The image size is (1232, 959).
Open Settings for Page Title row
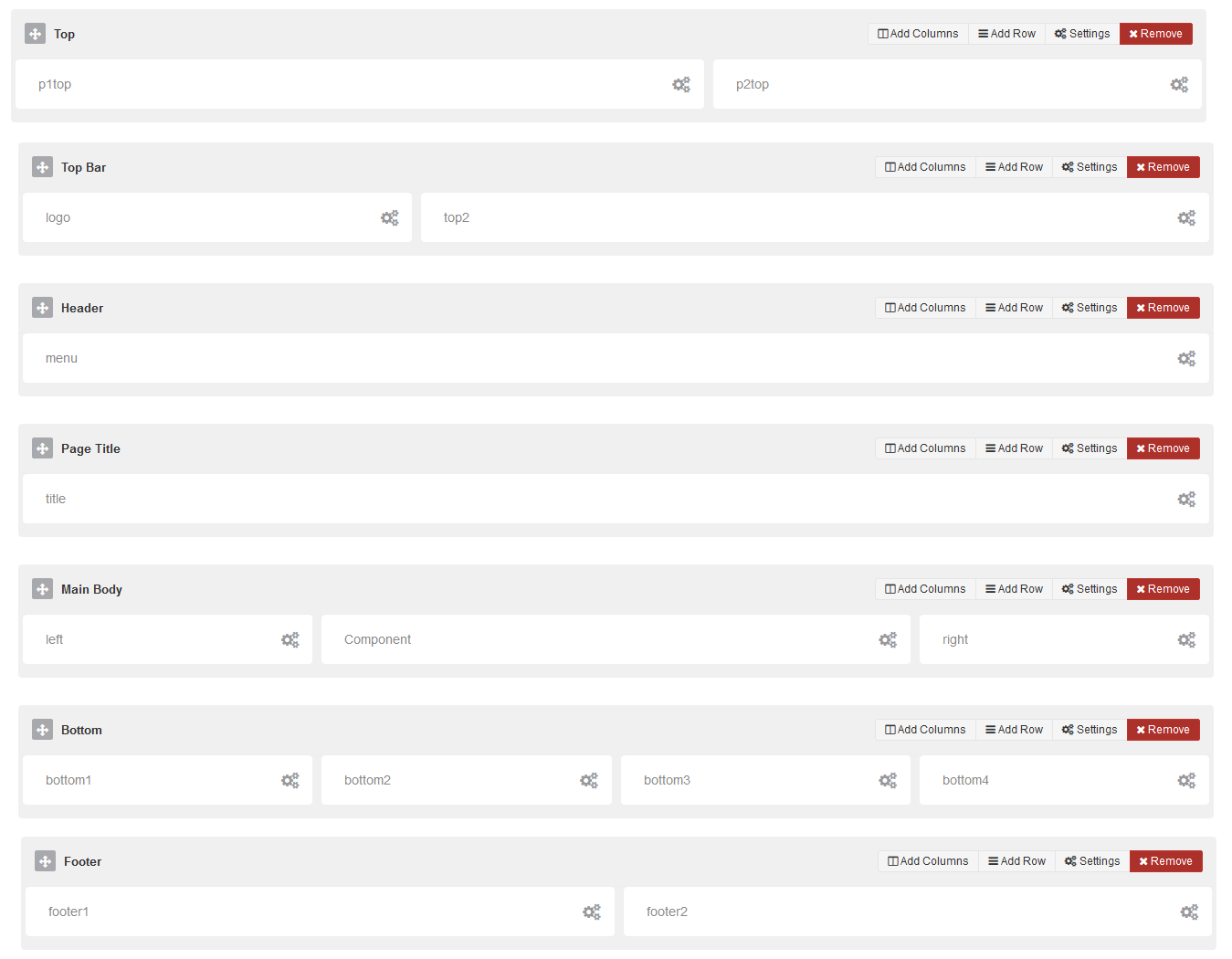pos(1090,448)
